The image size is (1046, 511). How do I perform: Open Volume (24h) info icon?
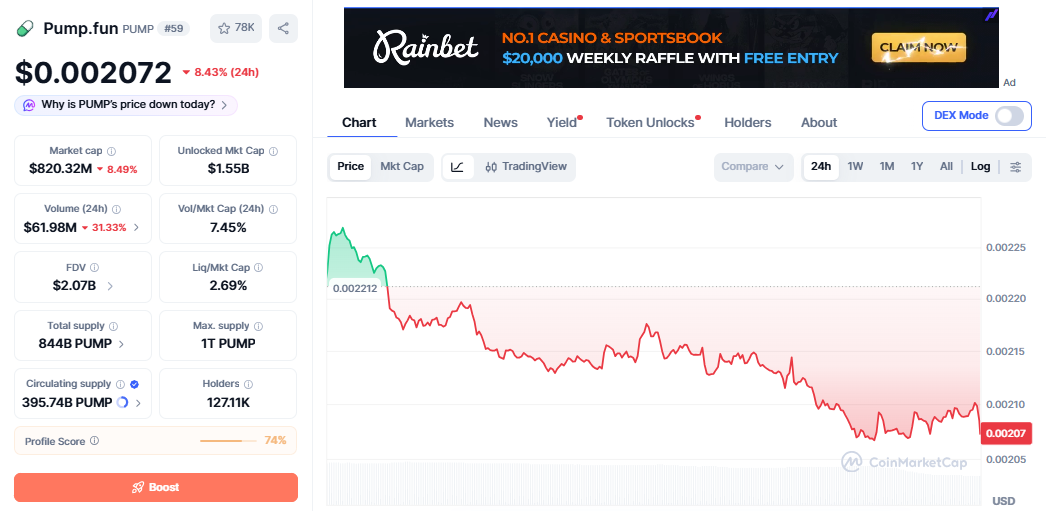click(x=117, y=209)
